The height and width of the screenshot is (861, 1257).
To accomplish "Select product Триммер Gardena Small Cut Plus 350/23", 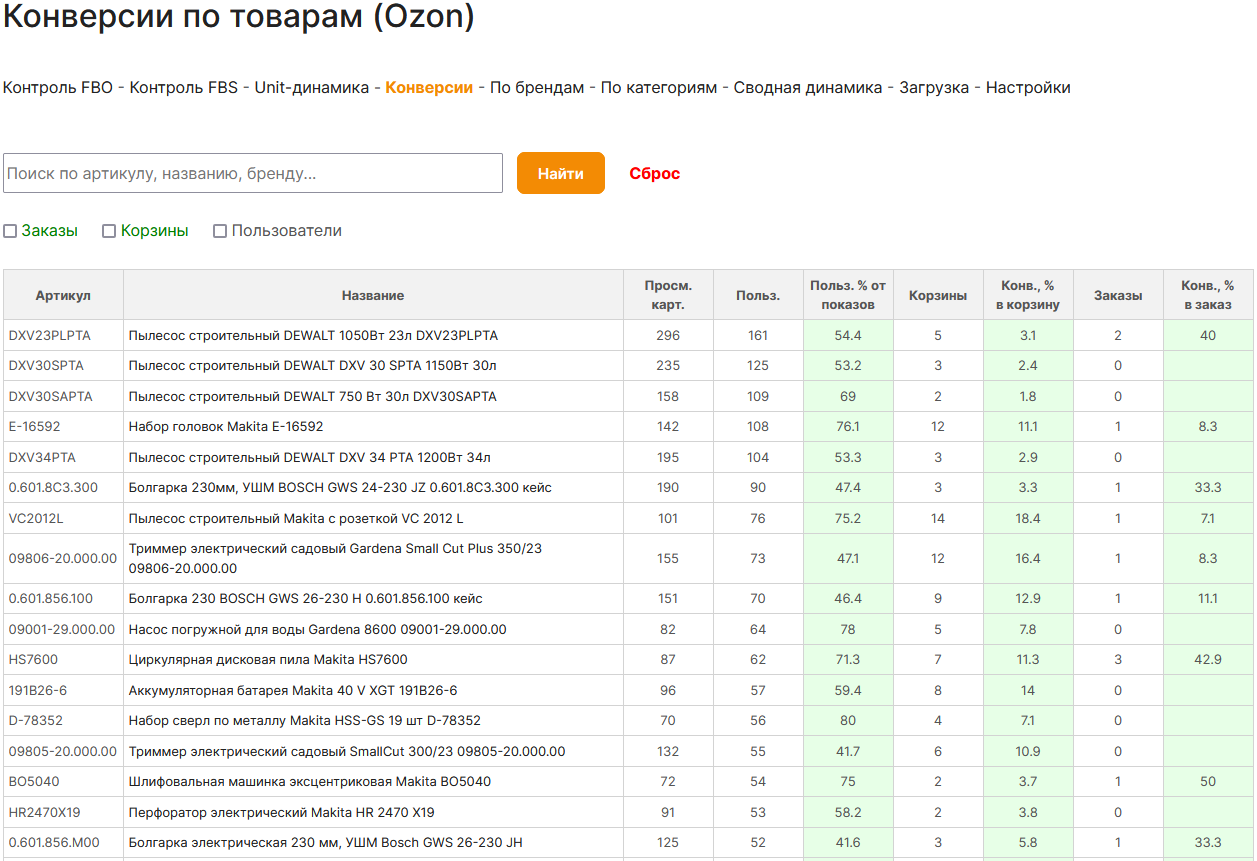I will [x=336, y=559].
